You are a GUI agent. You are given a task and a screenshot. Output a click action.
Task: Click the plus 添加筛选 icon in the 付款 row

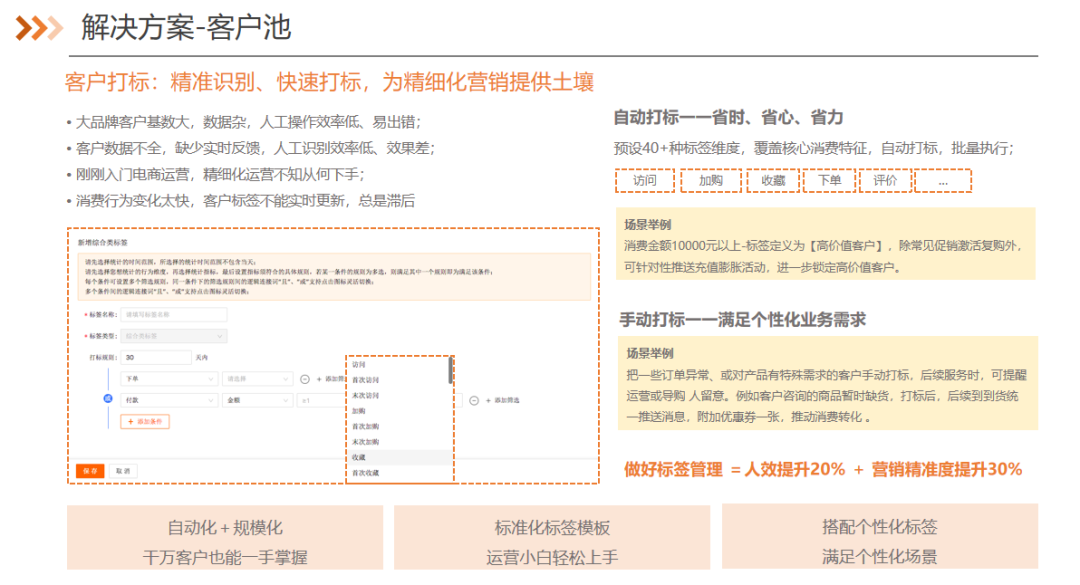pyautogui.click(x=490, y=400)
